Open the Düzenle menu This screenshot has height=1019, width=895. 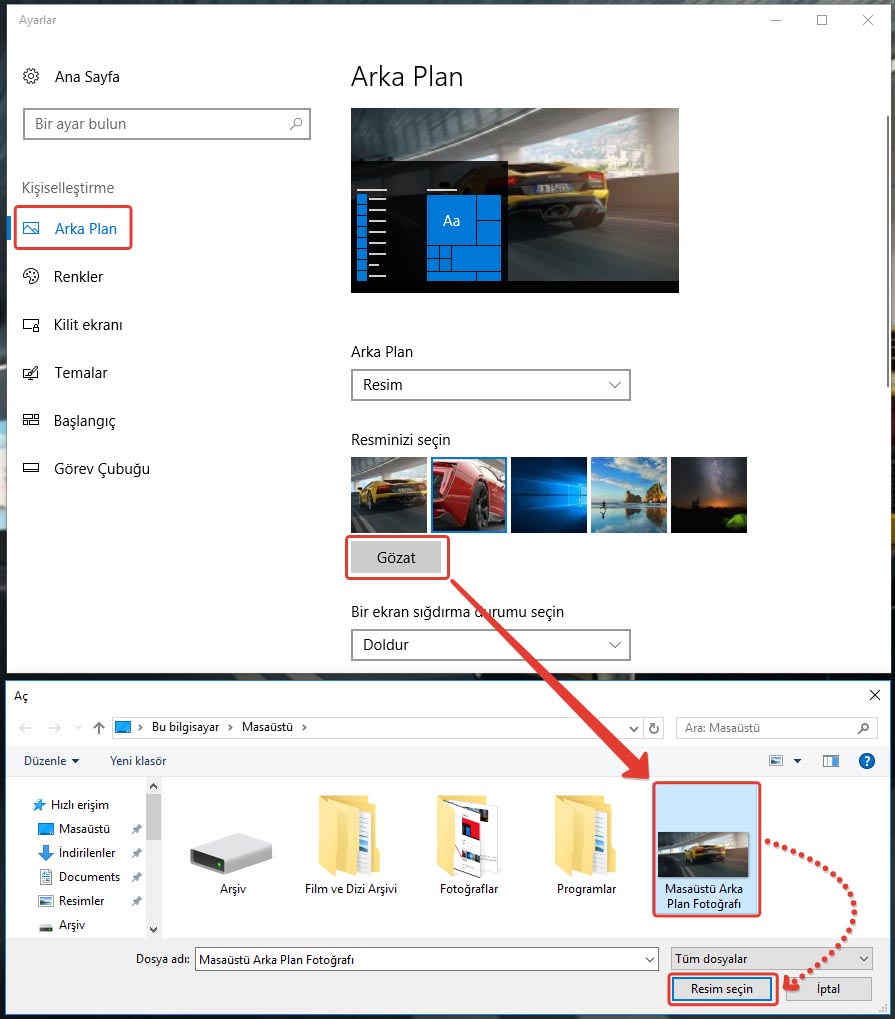click(x=51, y=761)
